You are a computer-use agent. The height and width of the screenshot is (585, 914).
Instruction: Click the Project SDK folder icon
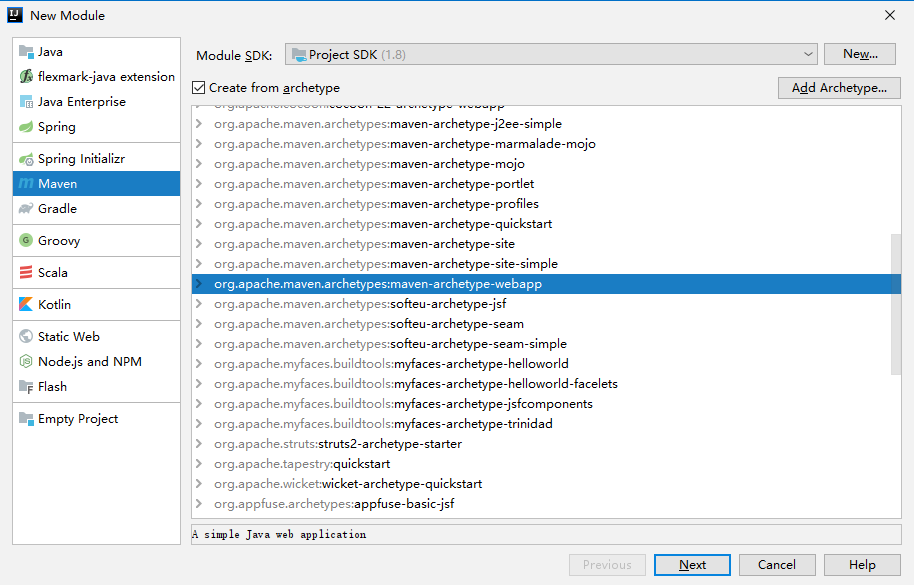pyautogui.click(x=299, y=55)
